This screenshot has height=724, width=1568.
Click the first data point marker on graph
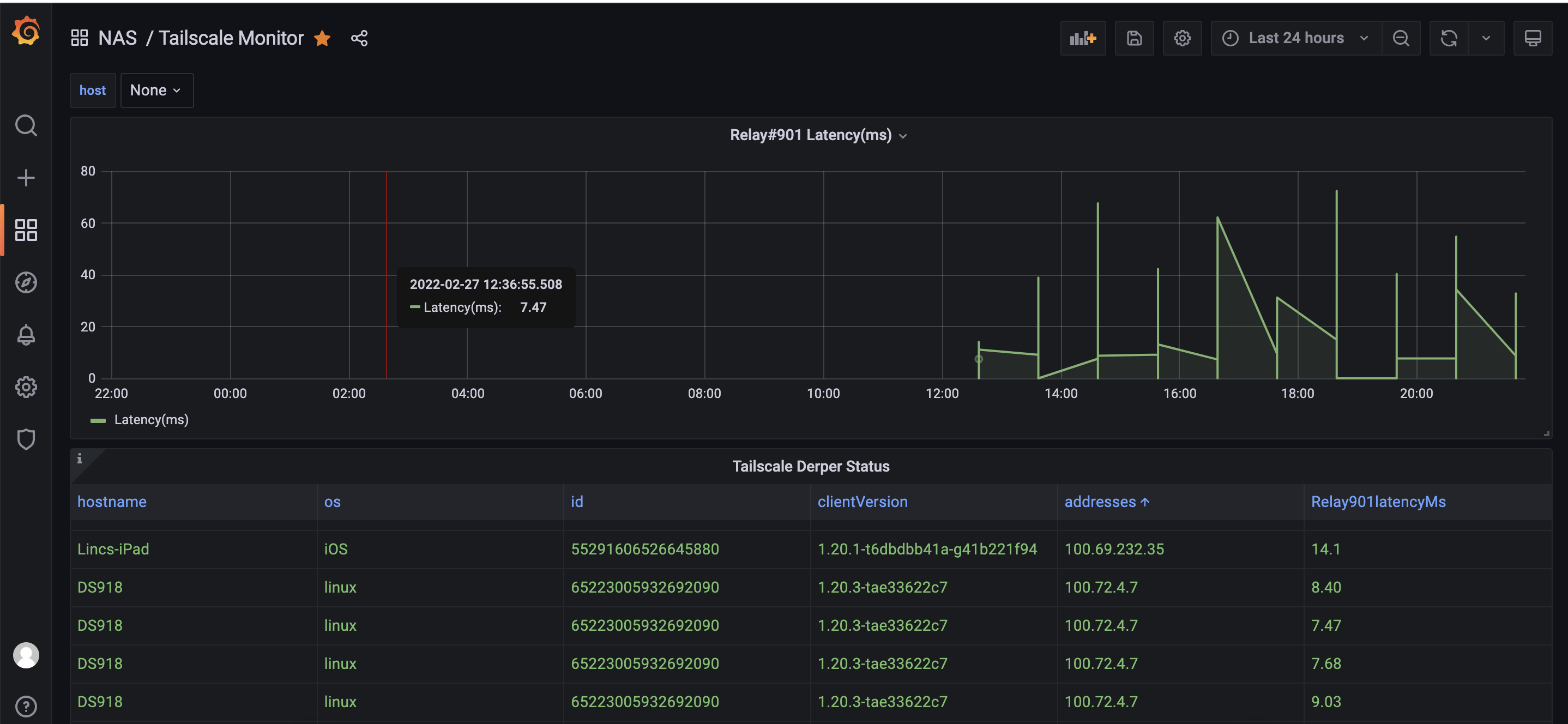coord(979,359)
